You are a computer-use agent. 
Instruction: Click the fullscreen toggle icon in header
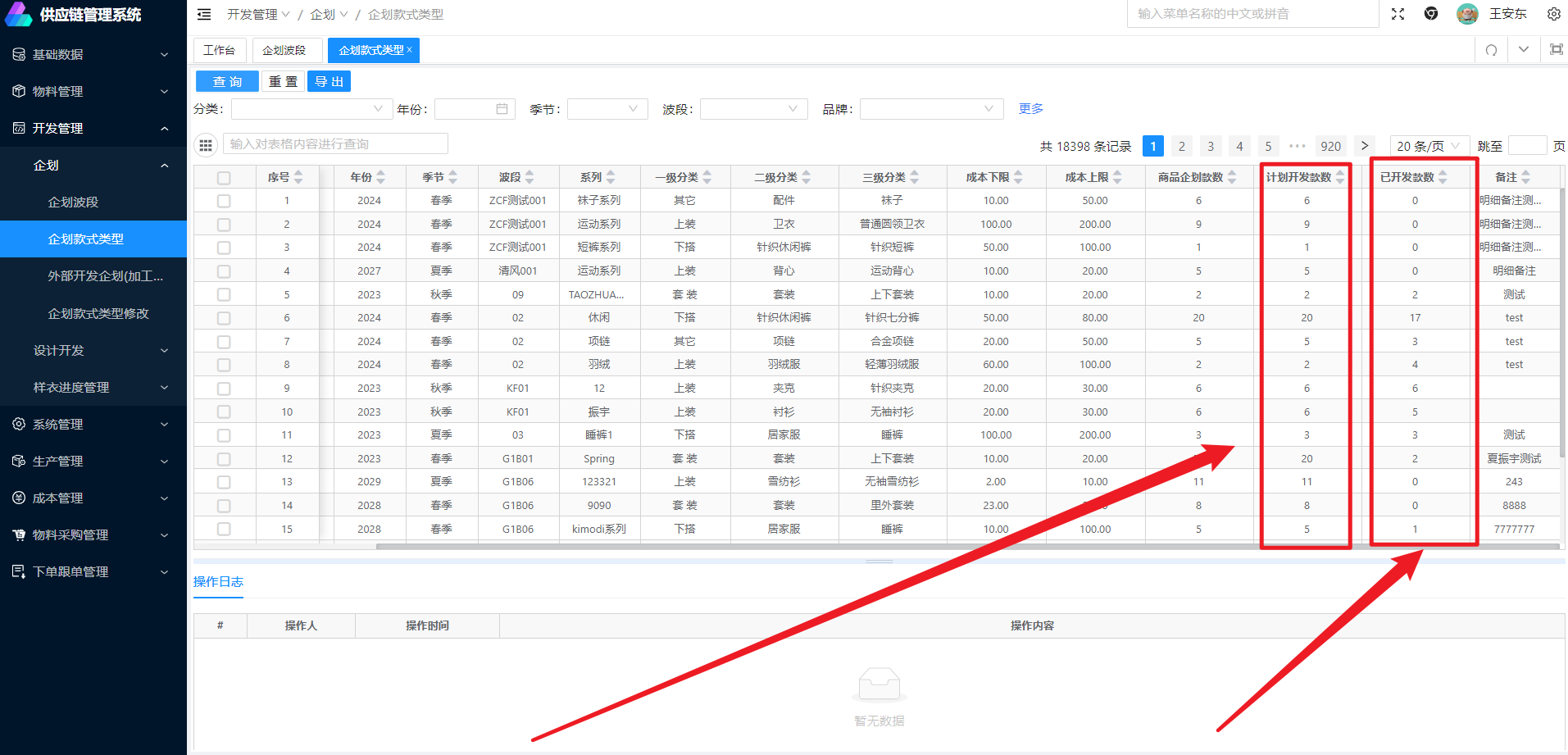(x=1398, y=14)
